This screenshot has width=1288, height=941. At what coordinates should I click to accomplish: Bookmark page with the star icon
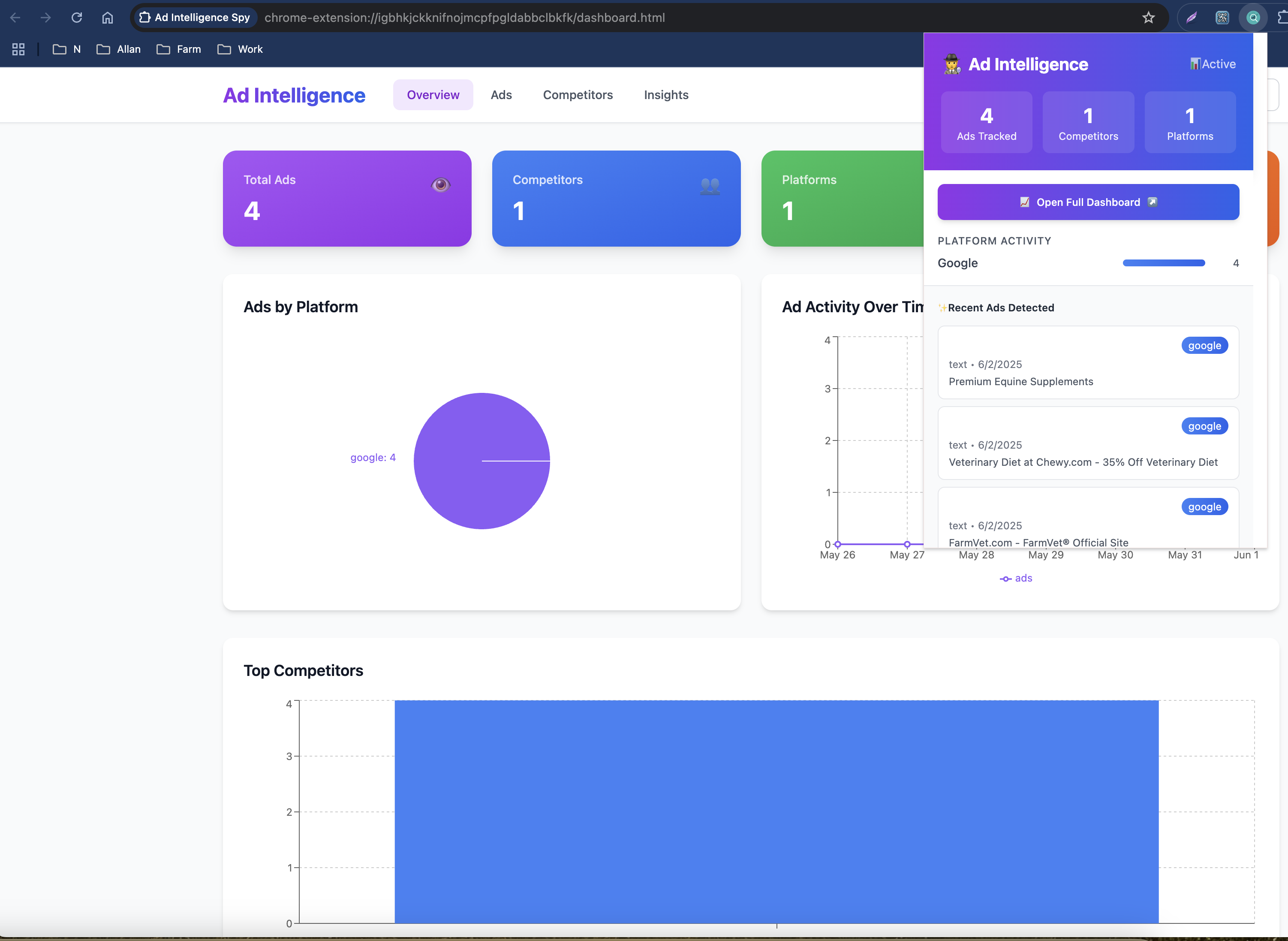coord(1148,18)
